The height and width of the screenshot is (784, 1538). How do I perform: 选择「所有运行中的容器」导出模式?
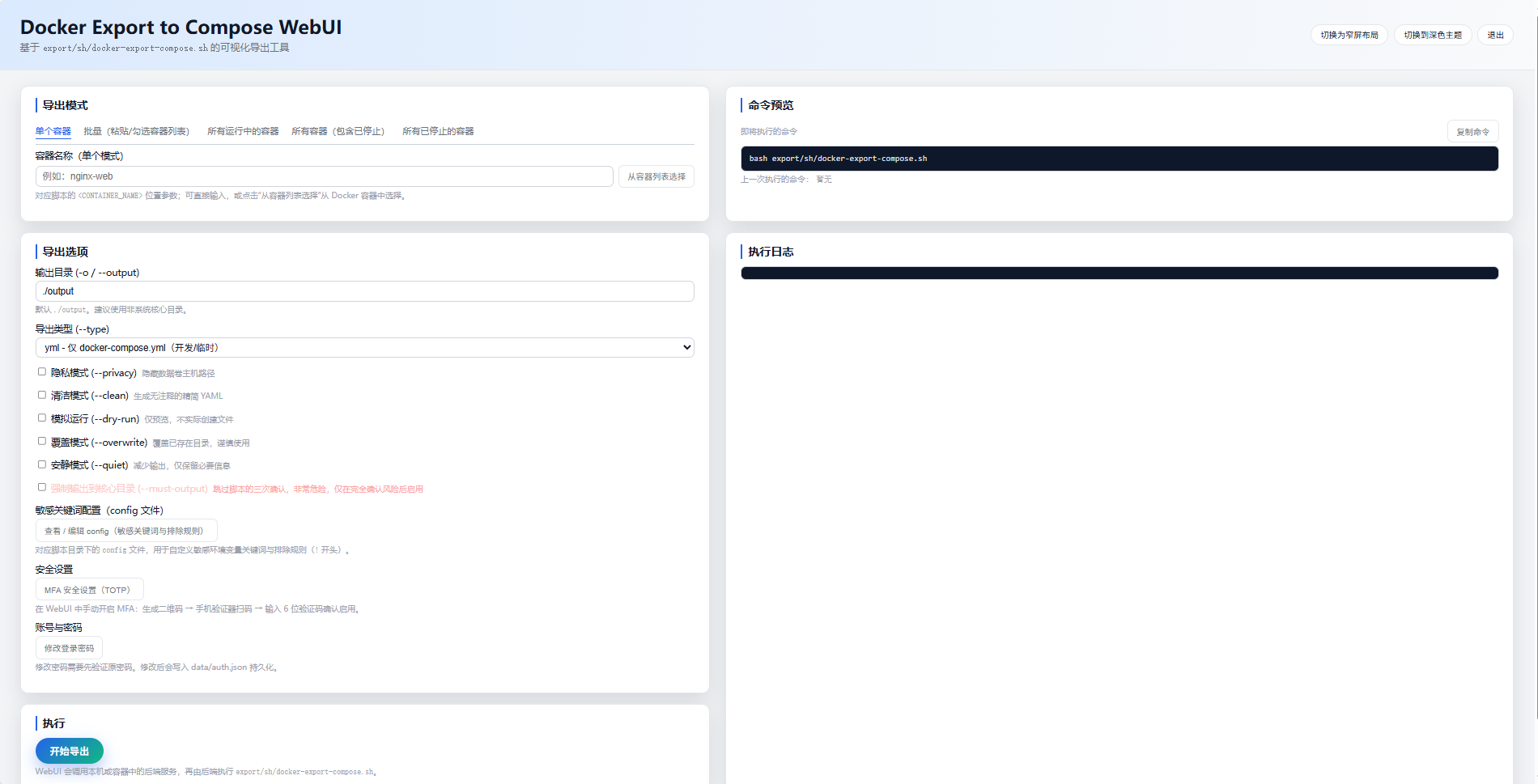coord(242,131)
